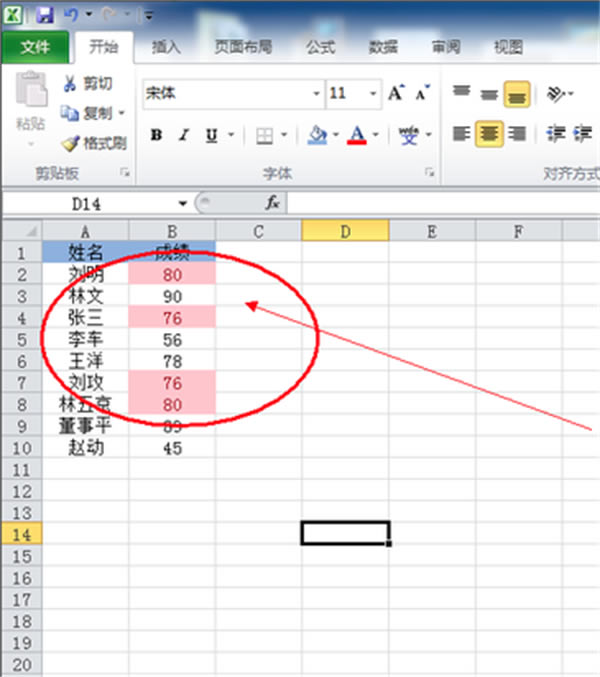The image size is (600, 677).
Task: Align text left
Action: pos(461,134)
